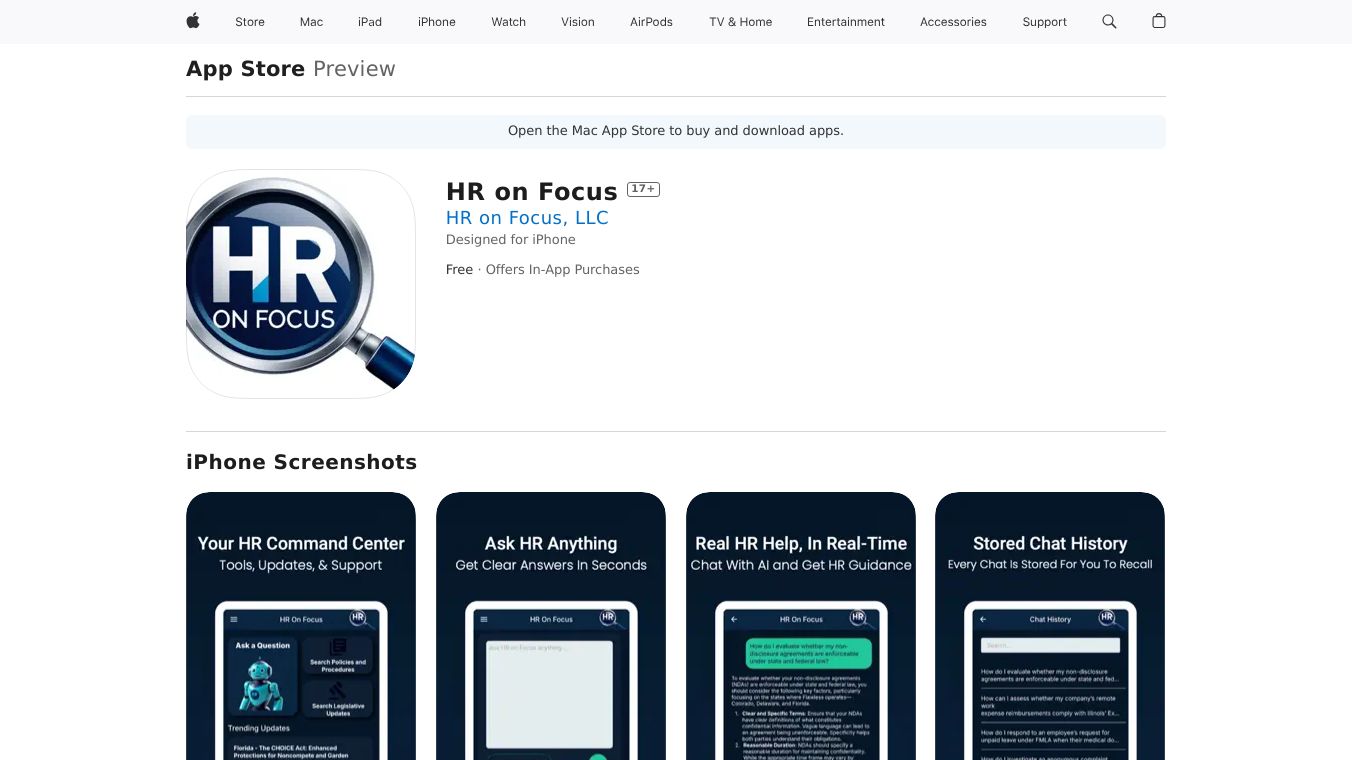
Task: Click the Open the Mac App Store banner text
Action: point(676,131)
